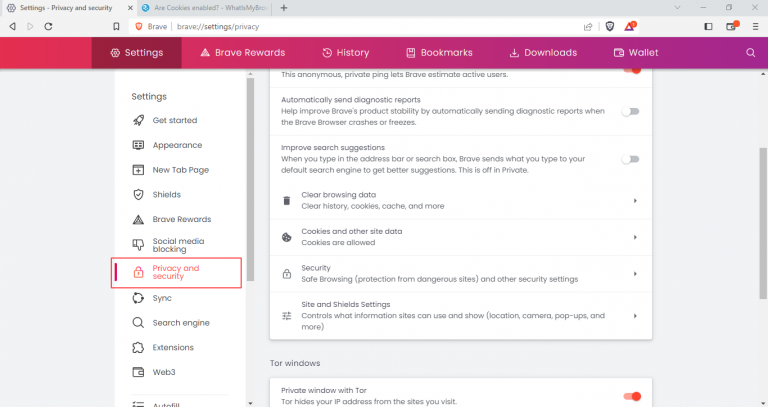Screen dimensions: 768x407
Task: Toggle Improve search suggestions switch
Action: [x=630, y=158]
